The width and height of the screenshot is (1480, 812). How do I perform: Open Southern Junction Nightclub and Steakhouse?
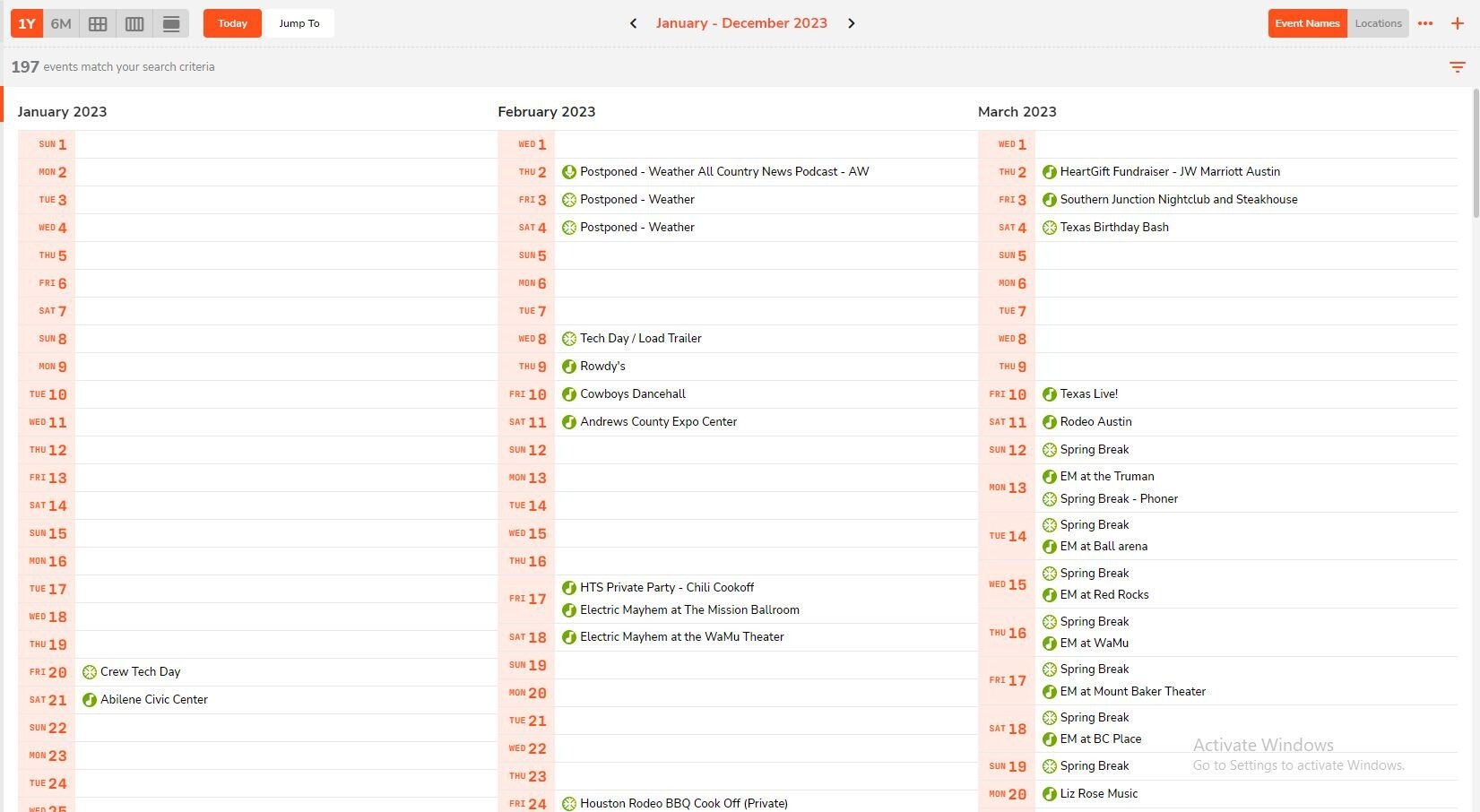pyautogui.click(x=1179, y=199)
